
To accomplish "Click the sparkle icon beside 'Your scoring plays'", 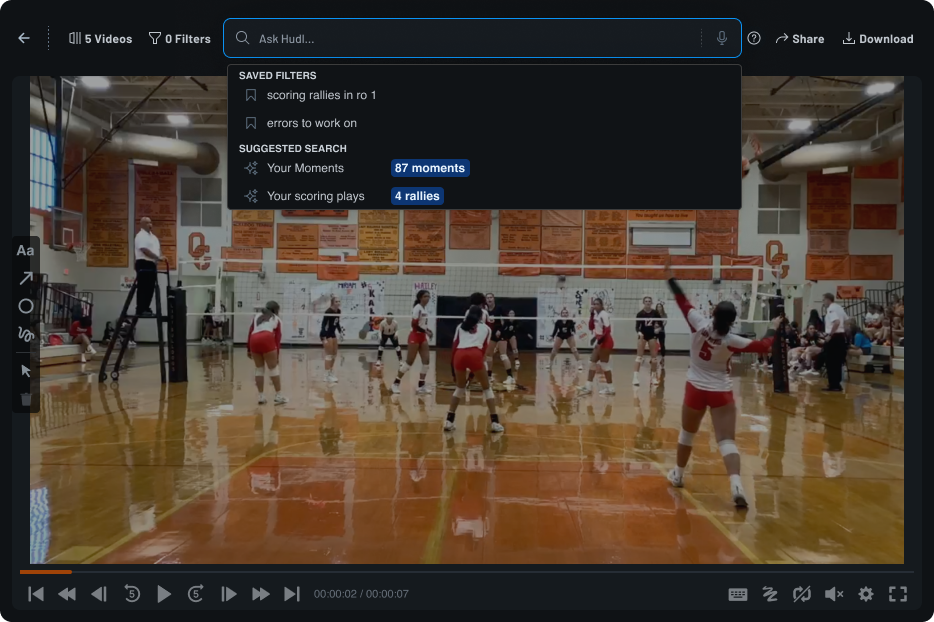I will [251, 196].
